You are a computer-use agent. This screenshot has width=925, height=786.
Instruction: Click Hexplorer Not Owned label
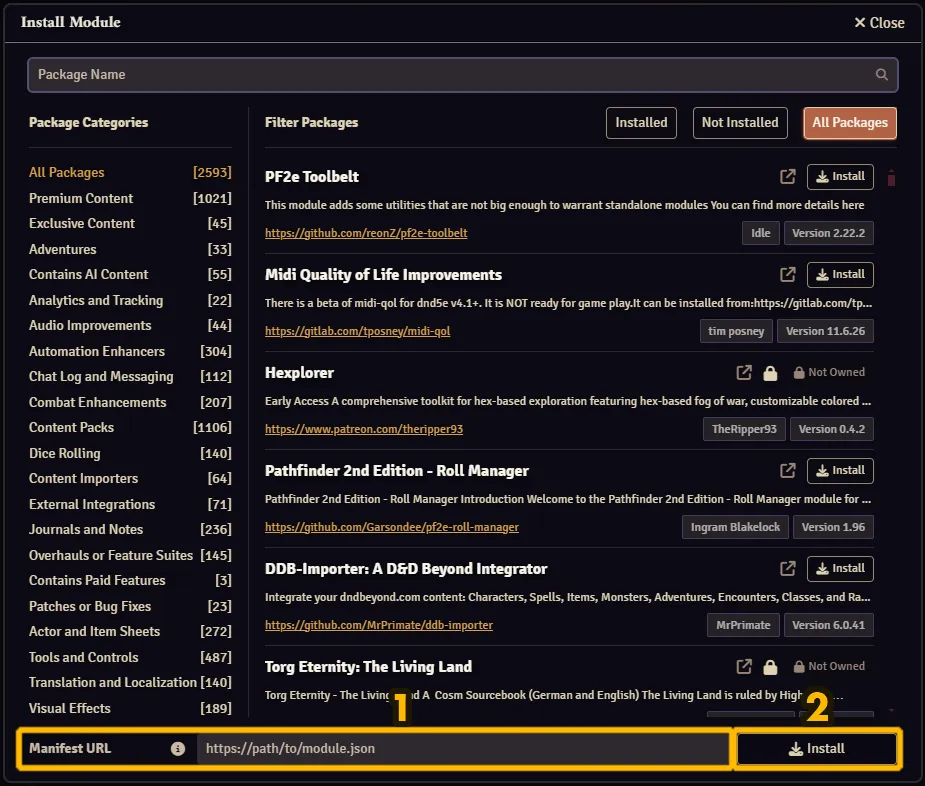(x=829, y=372)
